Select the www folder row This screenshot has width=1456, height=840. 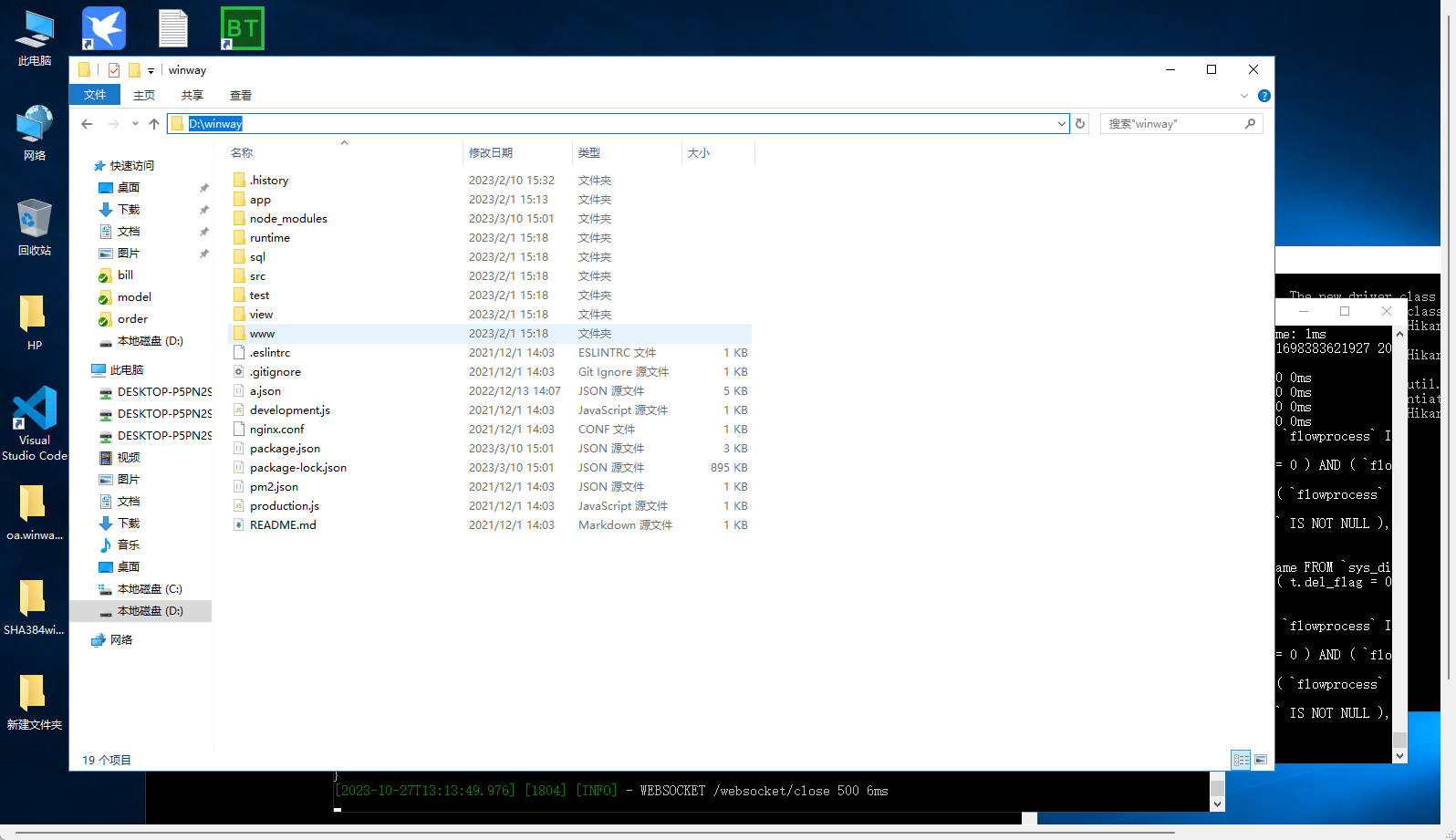pos(490,334)
